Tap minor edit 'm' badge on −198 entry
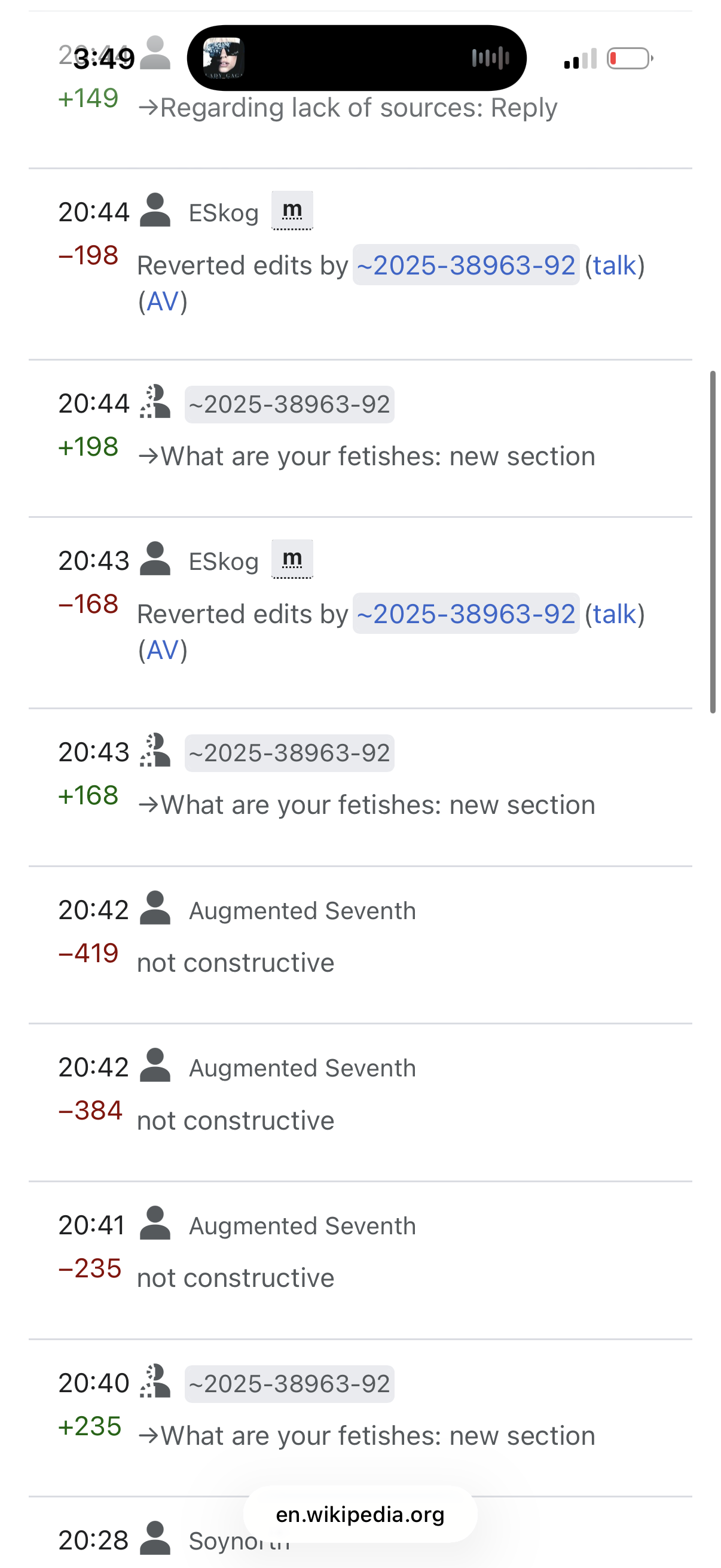This screenshot has width=721, height=1568. (x=292, y=211)
